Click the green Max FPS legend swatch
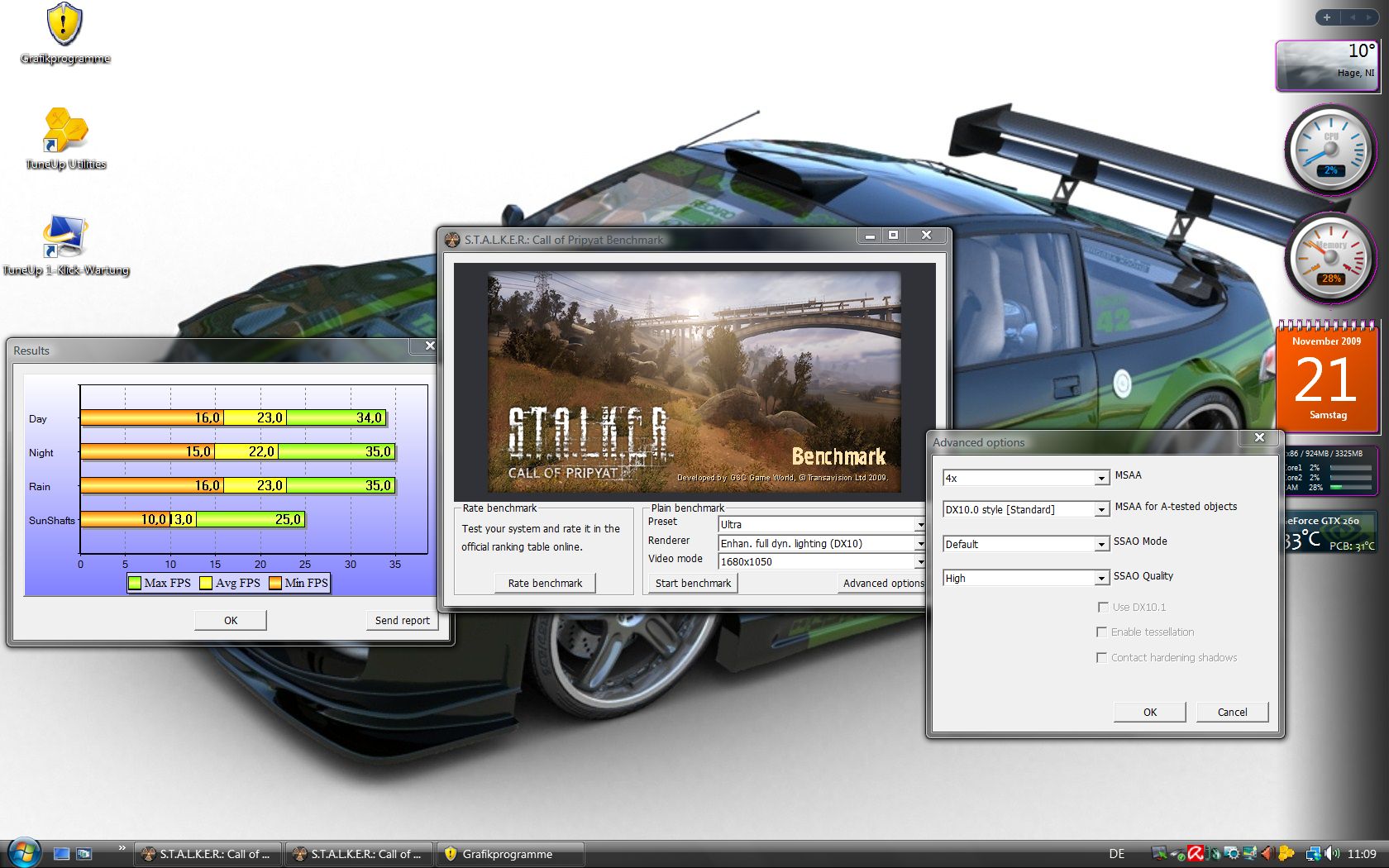 [x=135, y=583]
